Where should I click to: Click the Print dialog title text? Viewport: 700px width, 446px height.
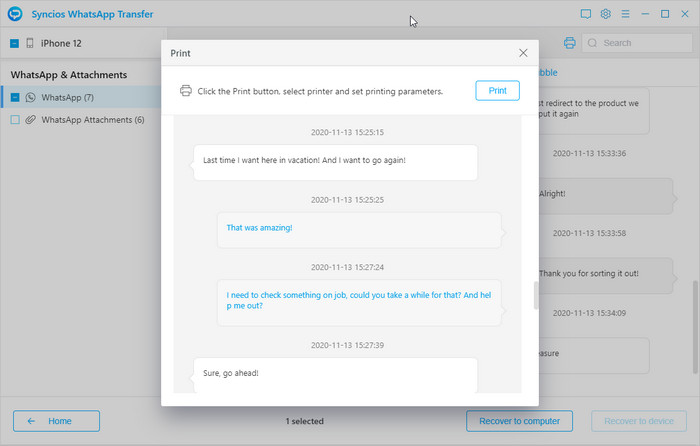pos(180,53)
